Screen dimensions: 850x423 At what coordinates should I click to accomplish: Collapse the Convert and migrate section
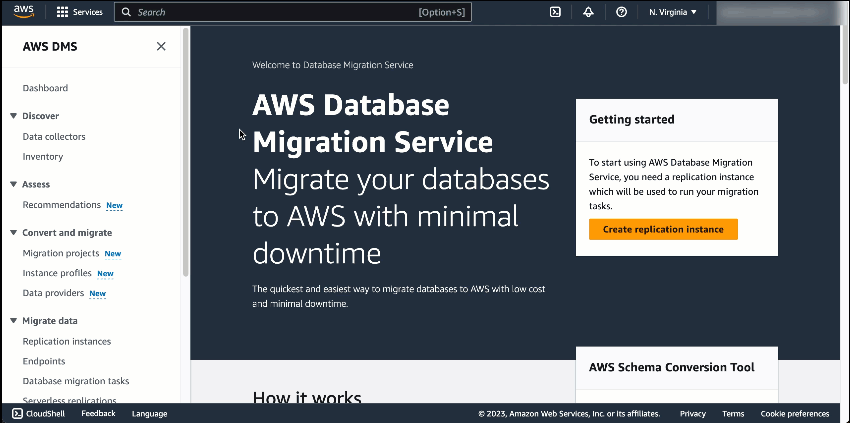point(14,233)
